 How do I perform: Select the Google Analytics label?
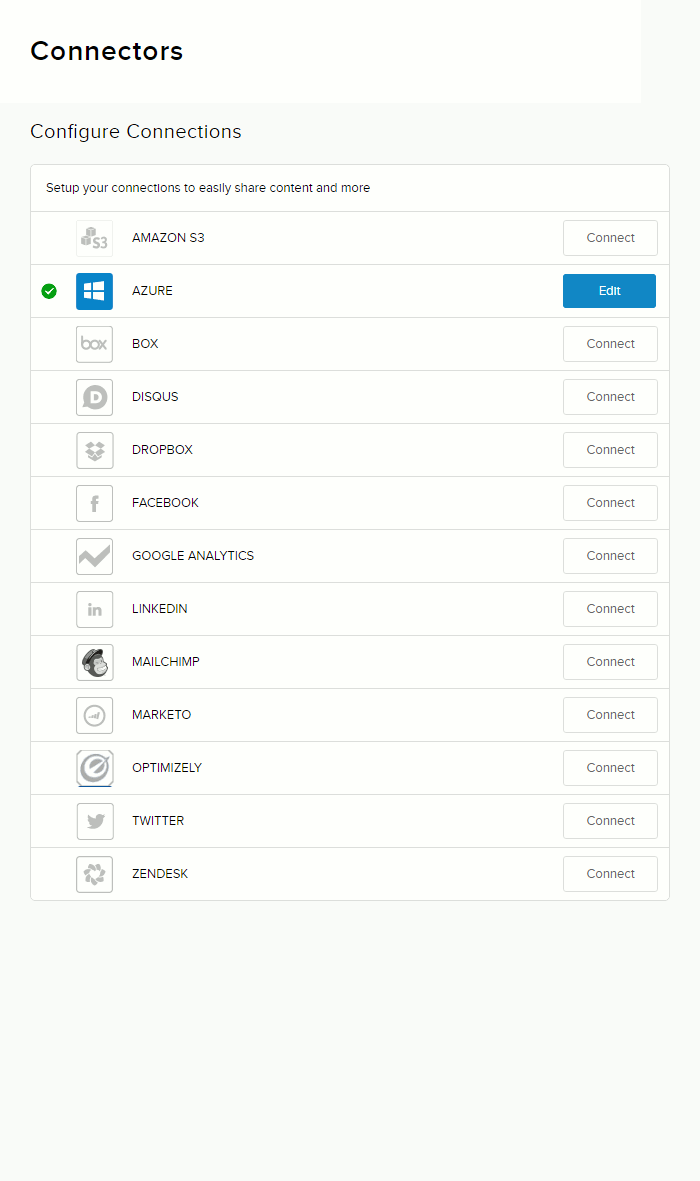click(193, 556)
